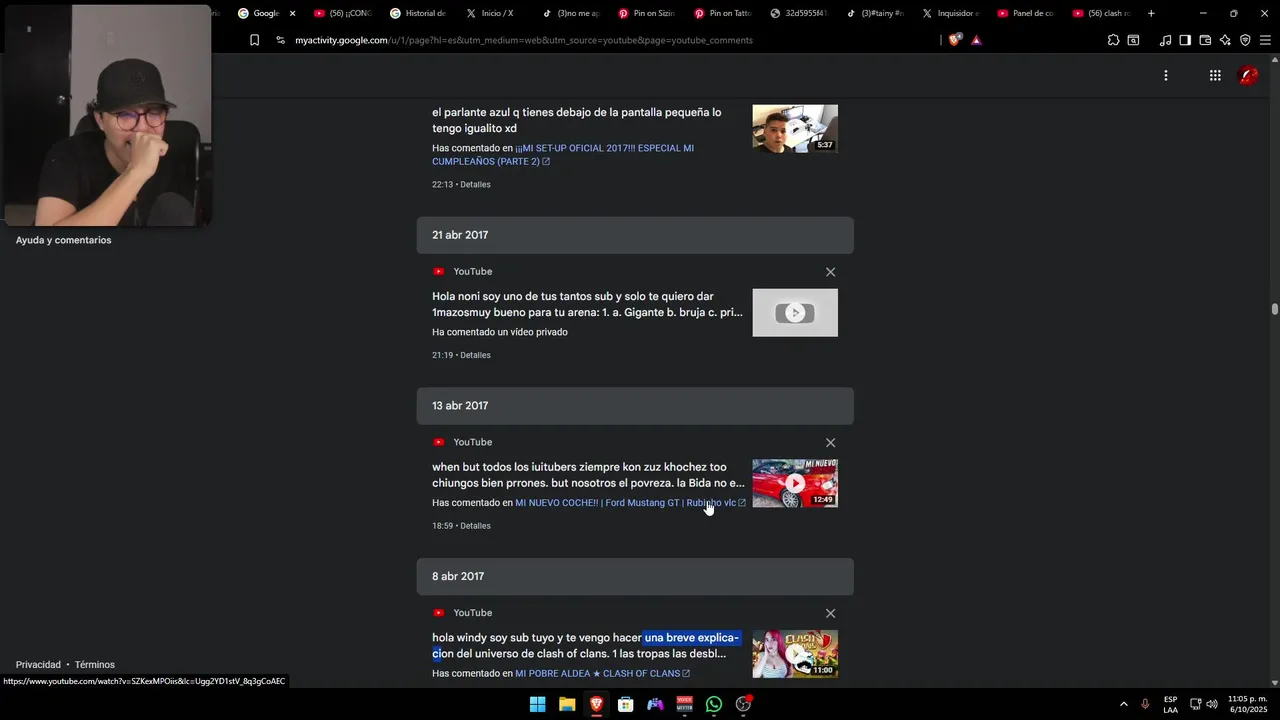
Task: Open the Google apps grid menu
Action: point(1215,75)
